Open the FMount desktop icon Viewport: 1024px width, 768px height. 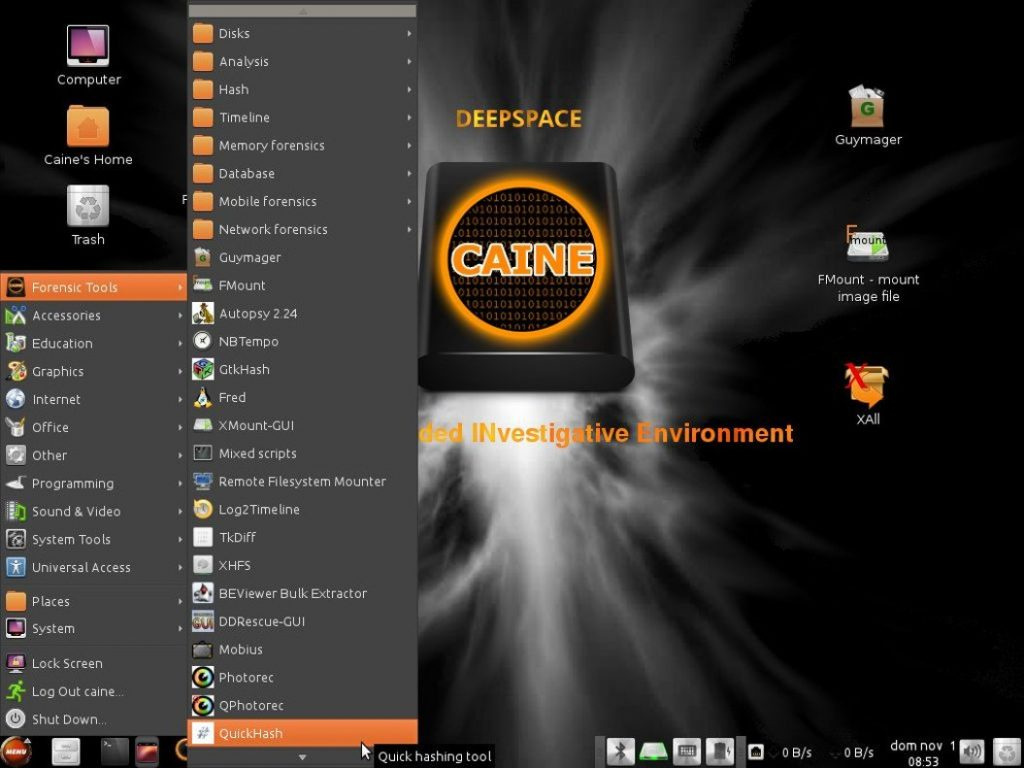pyautogui.click(x=867, y=246)
